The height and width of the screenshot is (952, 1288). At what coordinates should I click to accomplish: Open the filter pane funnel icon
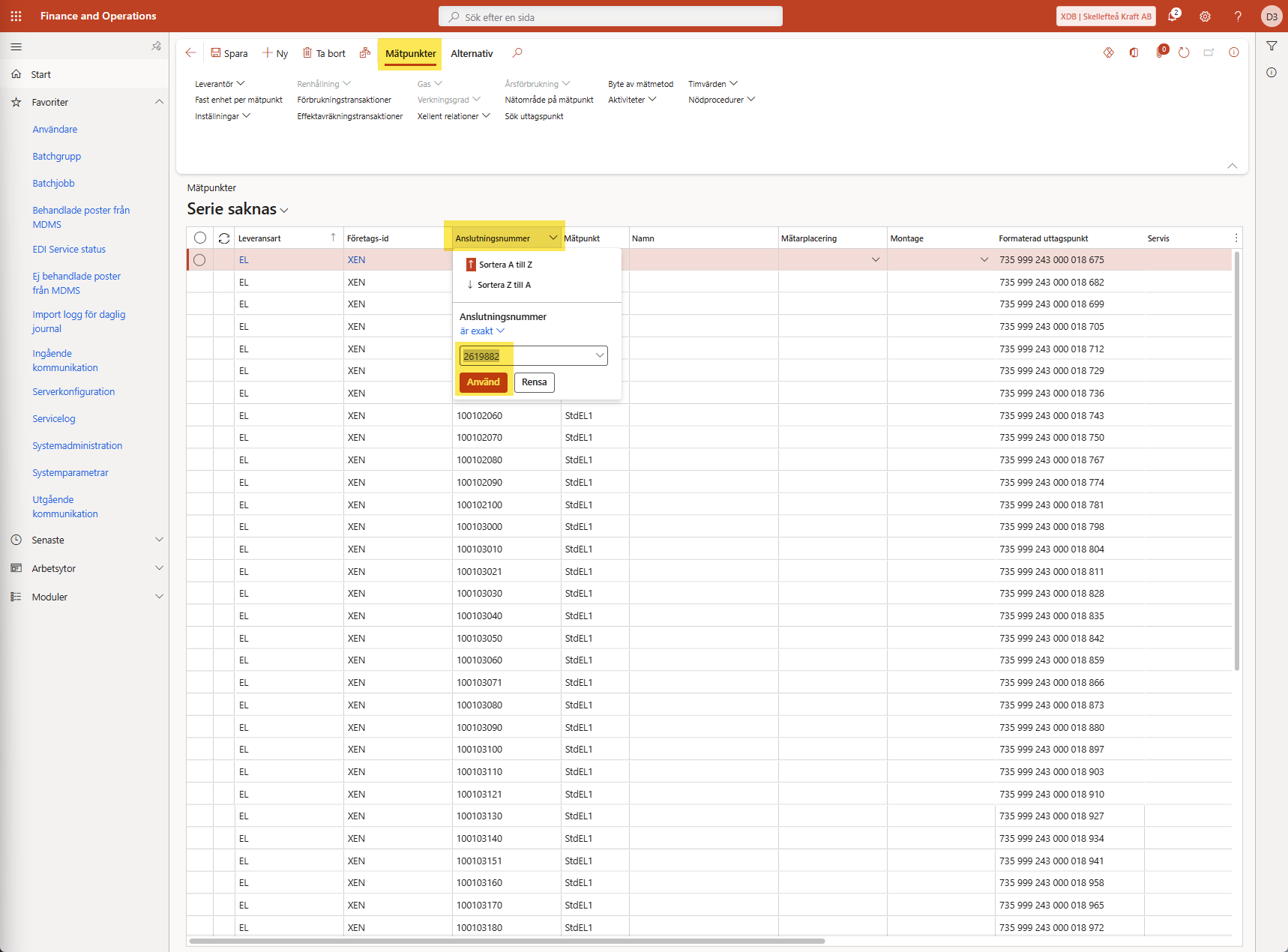pyautogui.click(x=1272, y=46)
